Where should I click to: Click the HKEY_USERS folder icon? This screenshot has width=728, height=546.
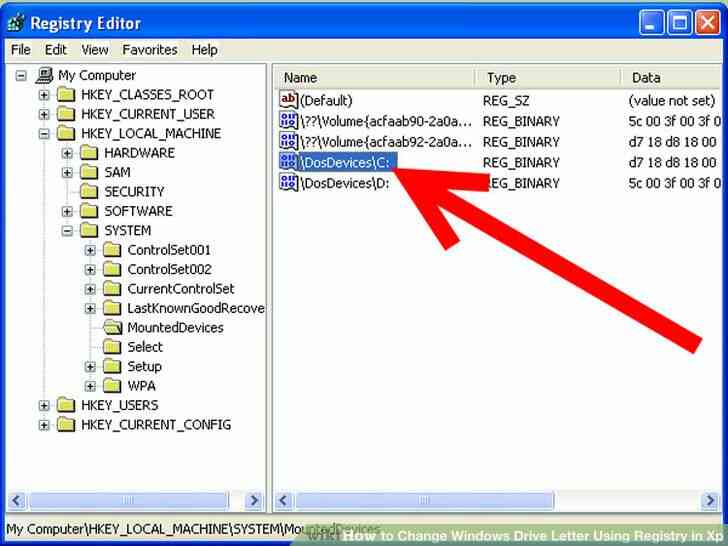point(66,406)
